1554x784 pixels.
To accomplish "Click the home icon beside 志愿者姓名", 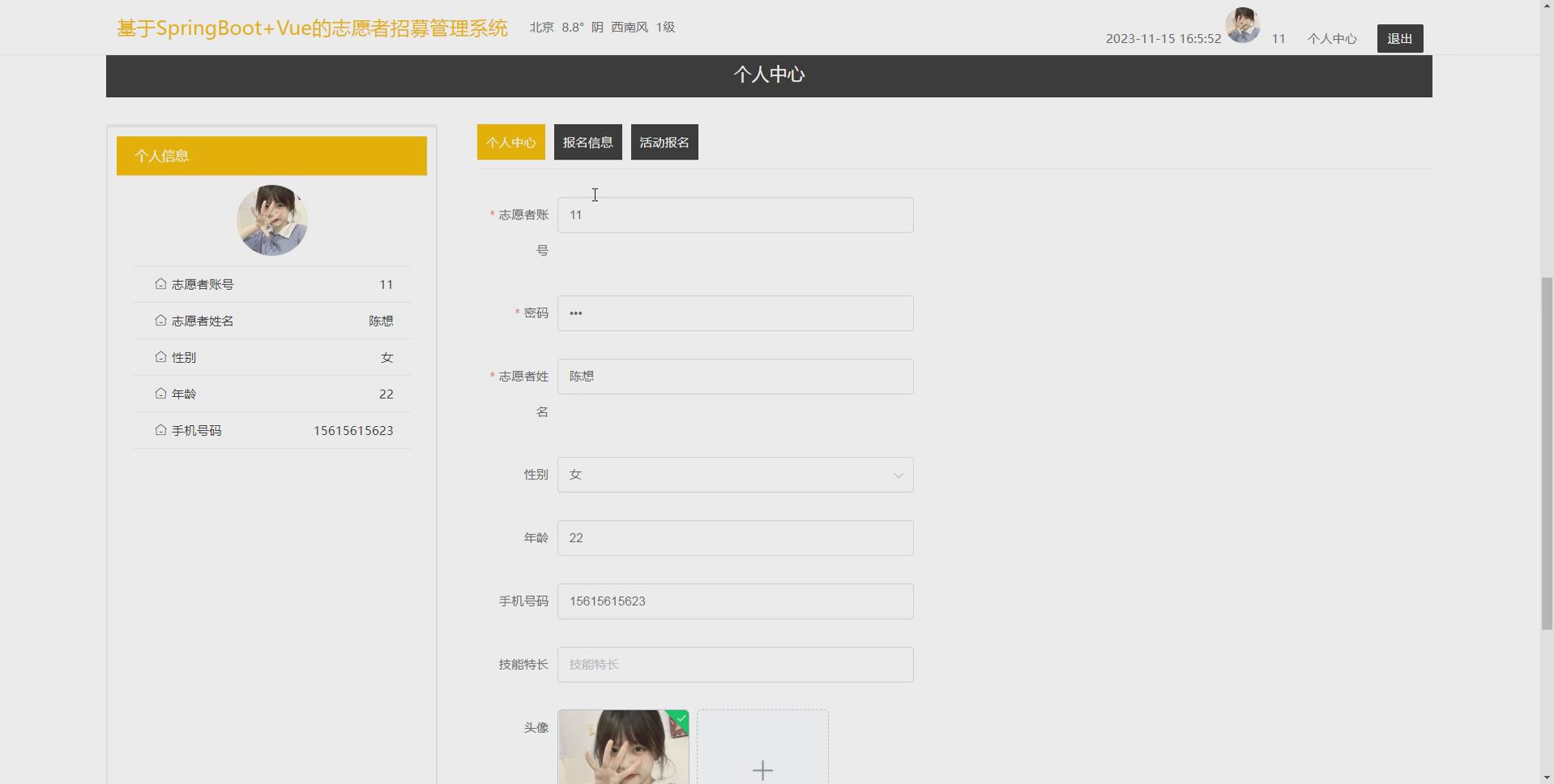I will (160, 320).
